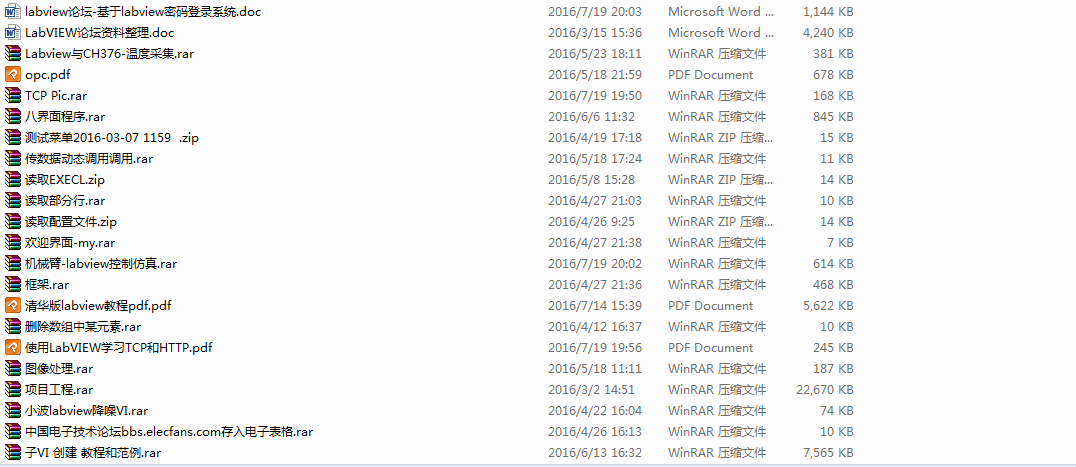Click the date 2016/6/13 16:32
This screenshot has height=467, width=1076.
595,453
